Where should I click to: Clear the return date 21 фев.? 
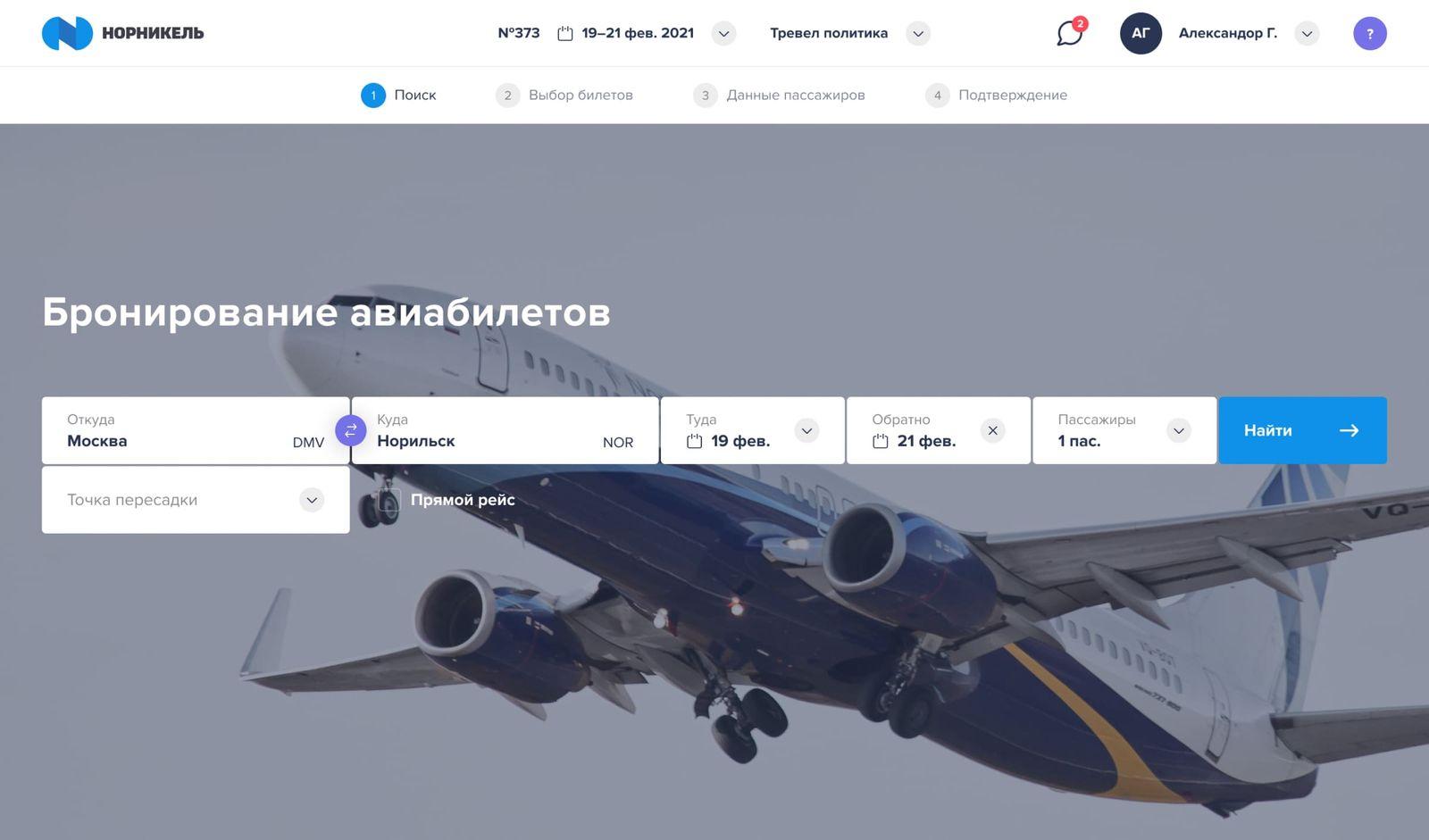click(992, 430)
